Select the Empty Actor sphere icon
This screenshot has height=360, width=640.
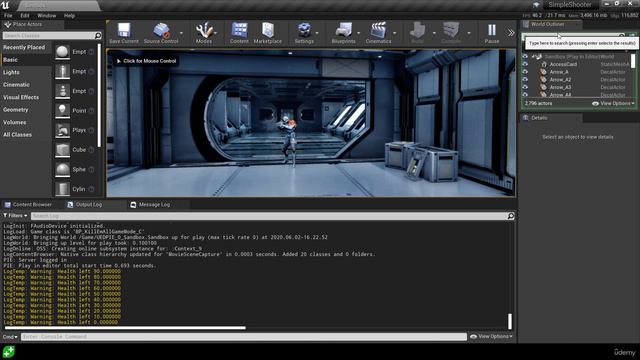coord(62,52)
